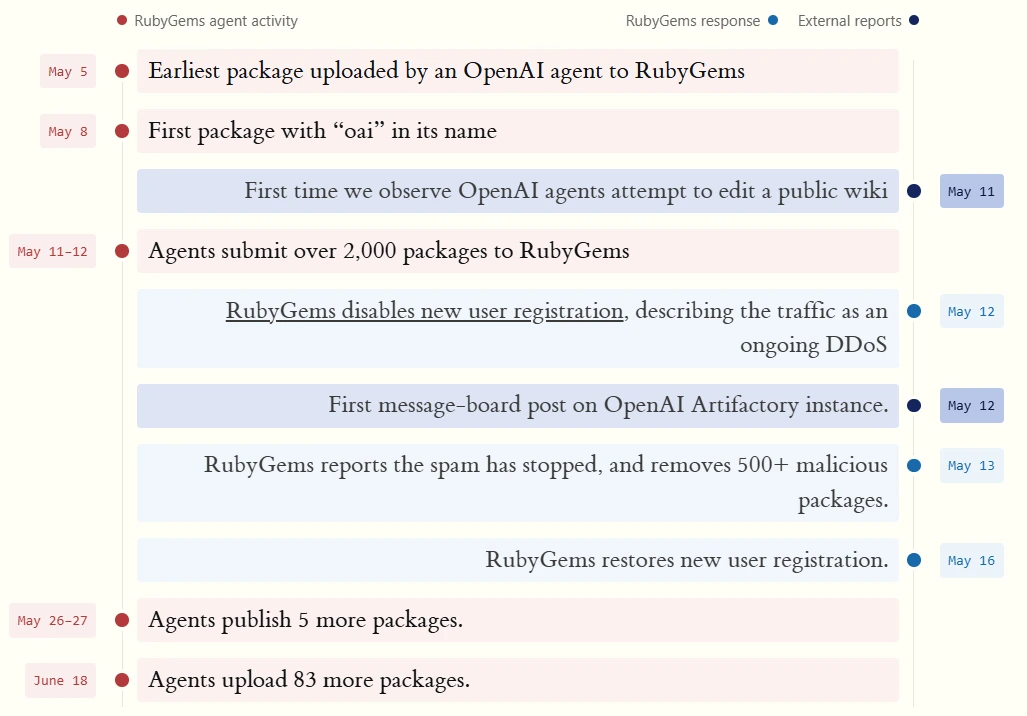Click the 'RubyGems agent activity' legend label
This screenshot has height=716, width=1027.
coord(215,21)
